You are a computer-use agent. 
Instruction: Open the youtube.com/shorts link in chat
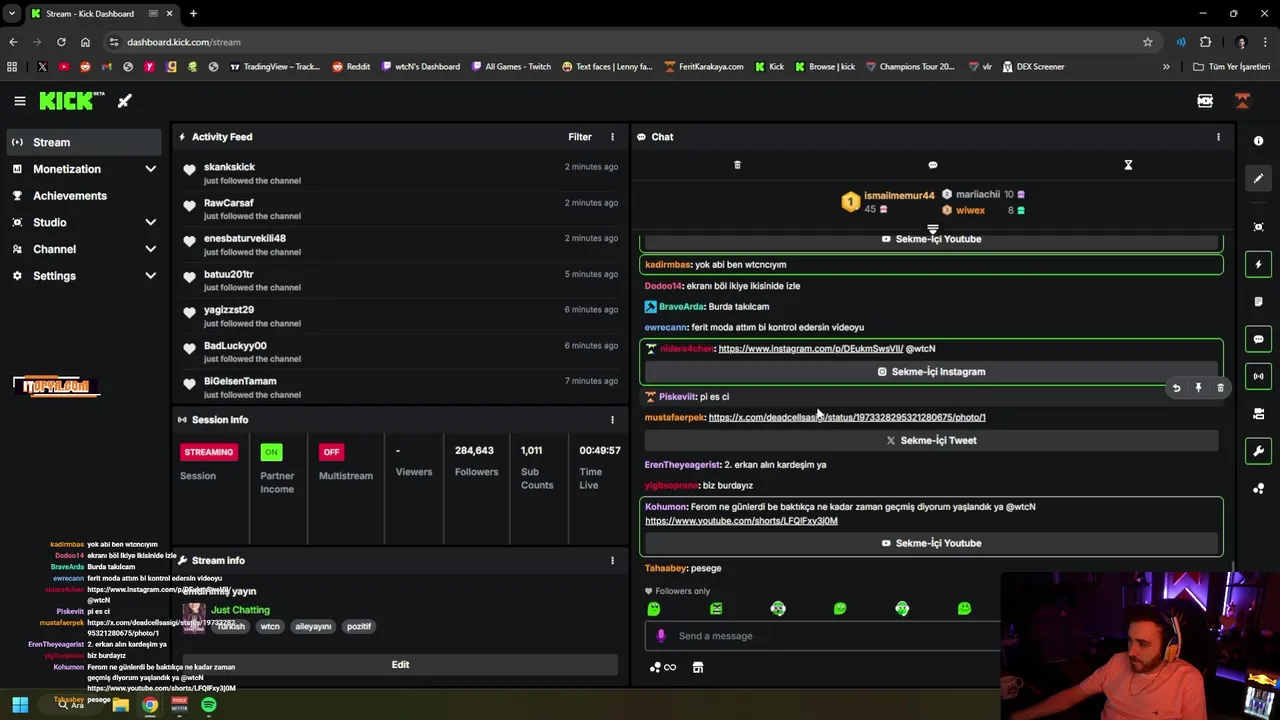pyautogui.click(x=741, y=521)
